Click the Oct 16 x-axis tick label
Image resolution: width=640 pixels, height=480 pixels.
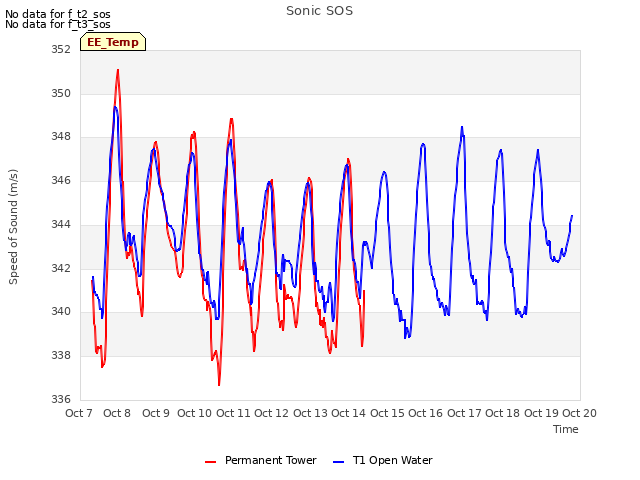point(426,413)
